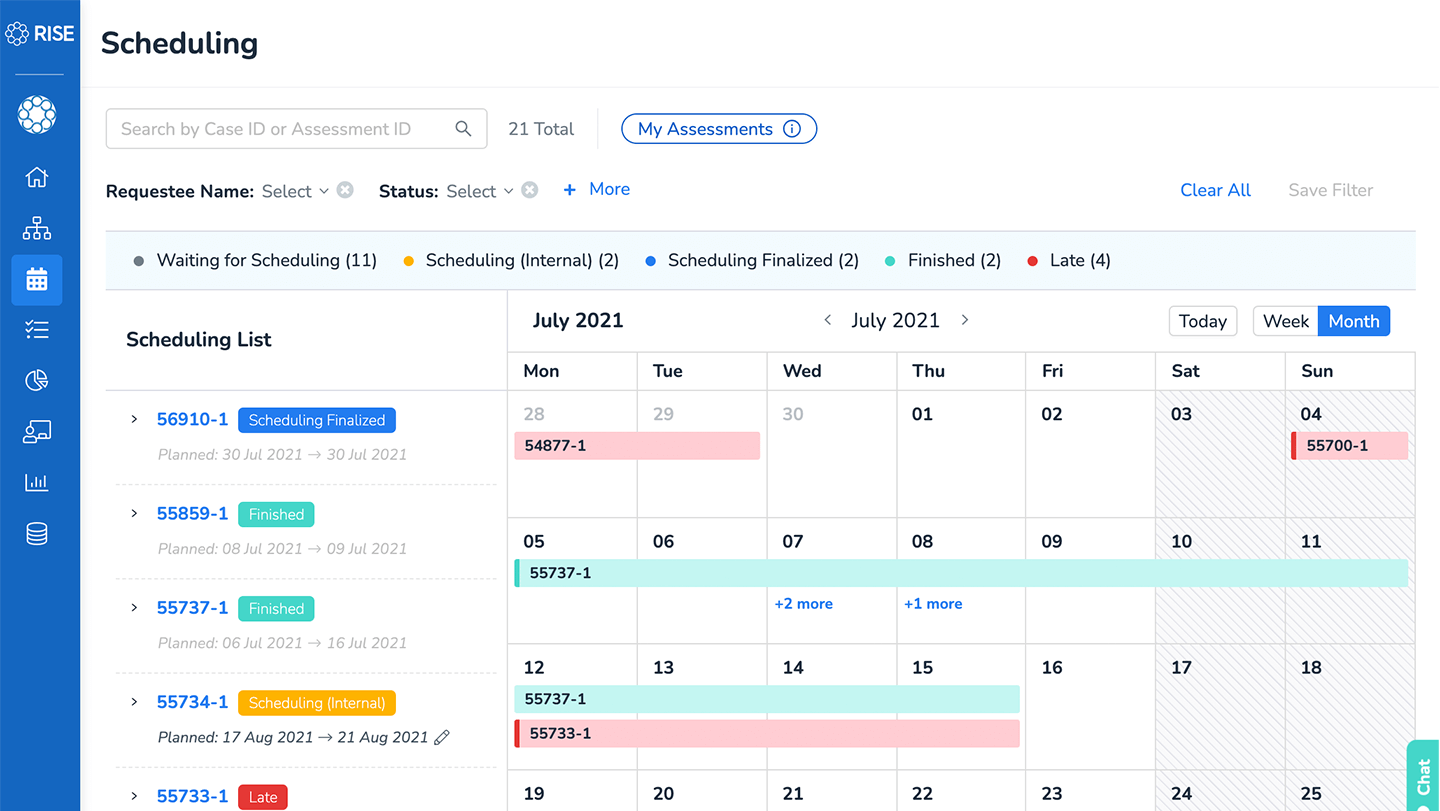Click the Clear All link
This screenshot has height=811, width=1440.
coord(1215,190)
